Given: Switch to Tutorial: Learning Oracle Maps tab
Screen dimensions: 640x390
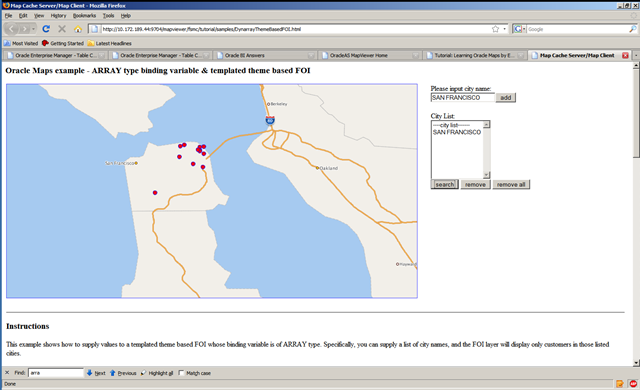Looking at the screenshot, I should click(475, 55).
